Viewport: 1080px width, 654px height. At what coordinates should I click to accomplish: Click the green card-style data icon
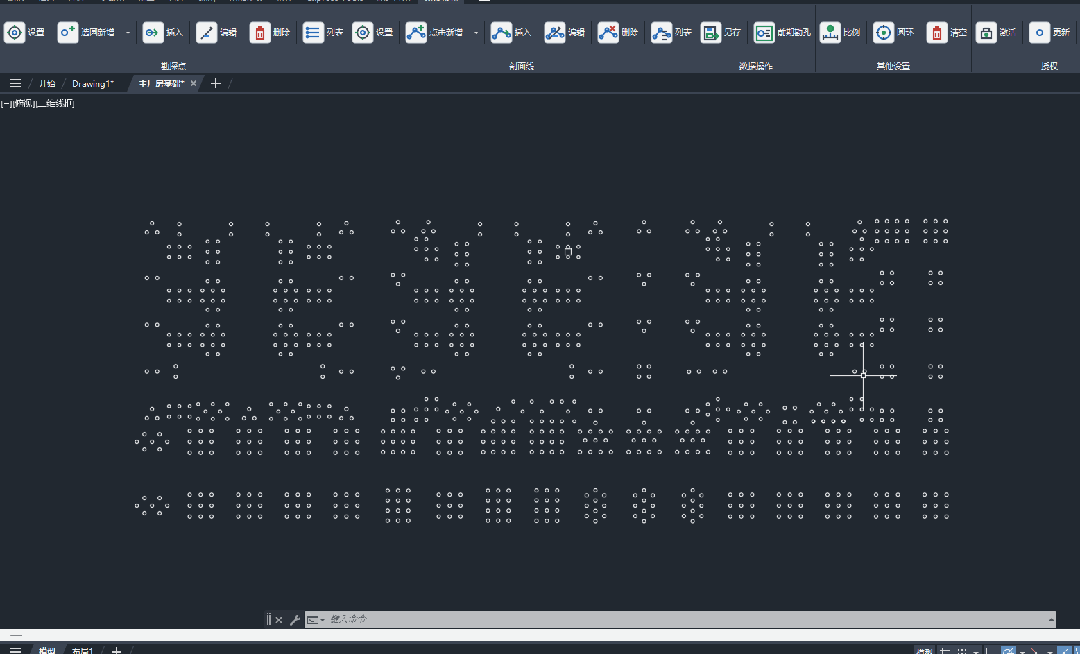(x=764, y=32)
